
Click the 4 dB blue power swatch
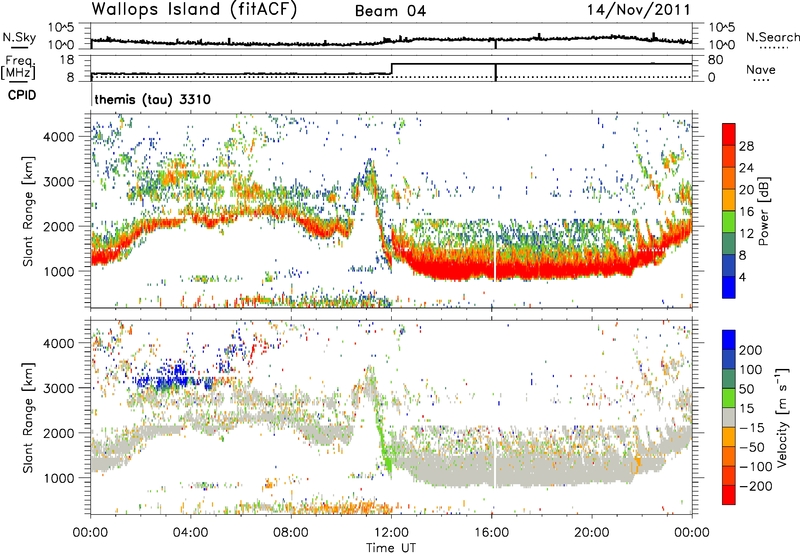pos(729,287)
